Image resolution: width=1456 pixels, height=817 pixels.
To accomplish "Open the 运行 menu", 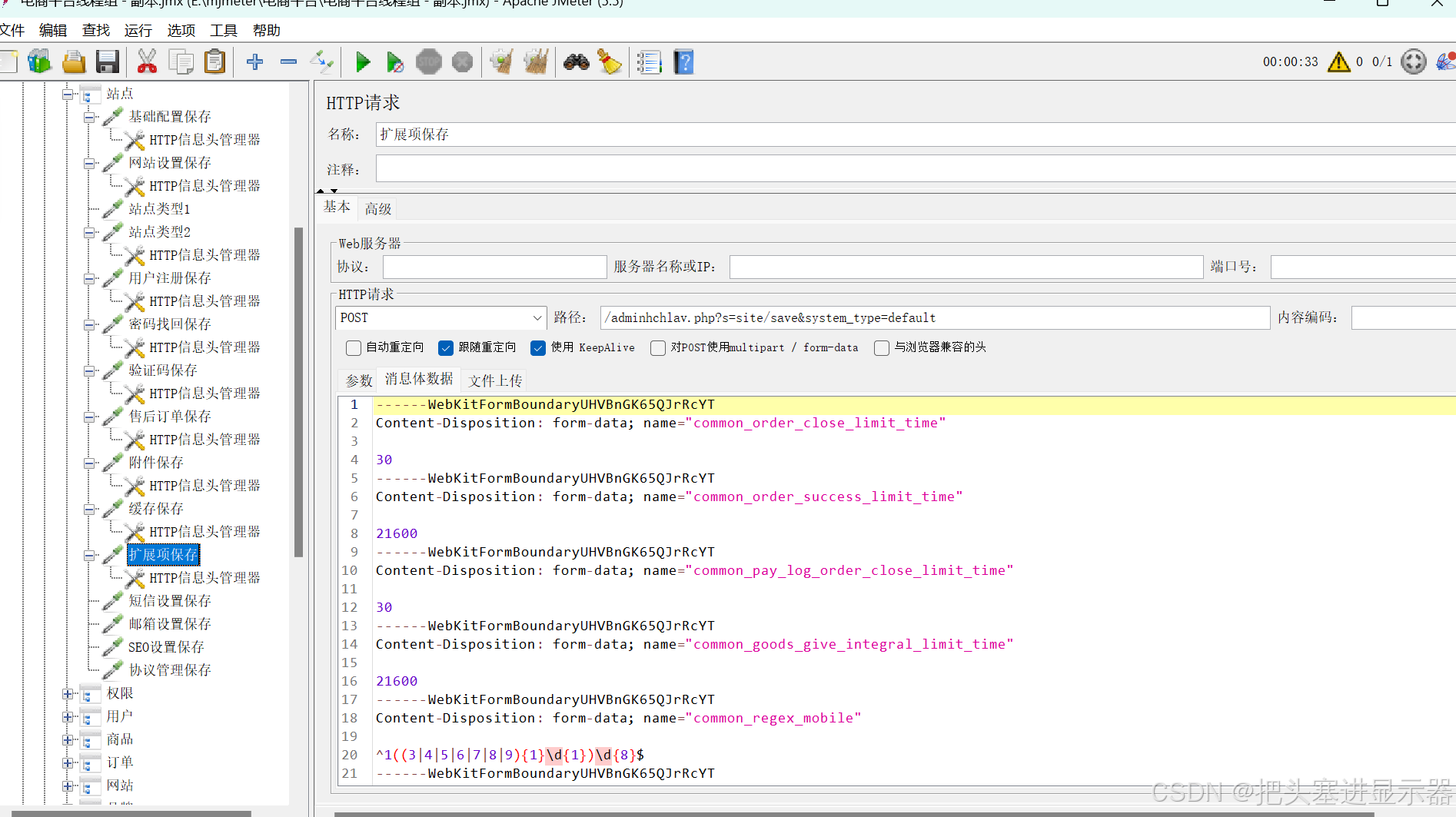I will 138,30.
